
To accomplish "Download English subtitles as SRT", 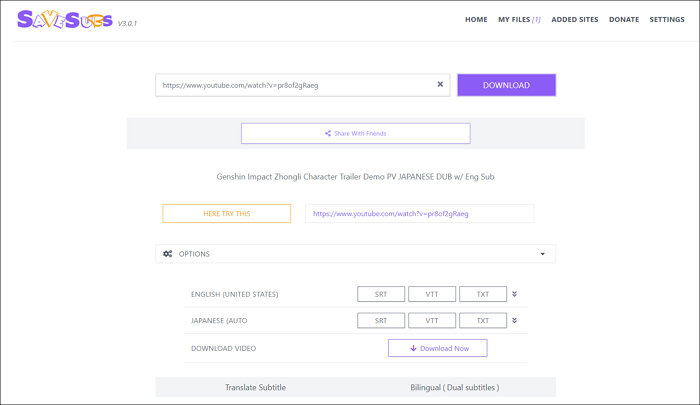I will (381, 294).
